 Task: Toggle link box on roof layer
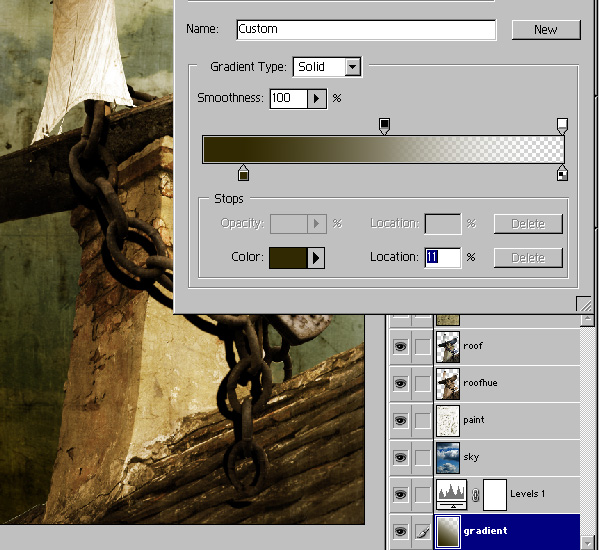[x=422, y=346]
